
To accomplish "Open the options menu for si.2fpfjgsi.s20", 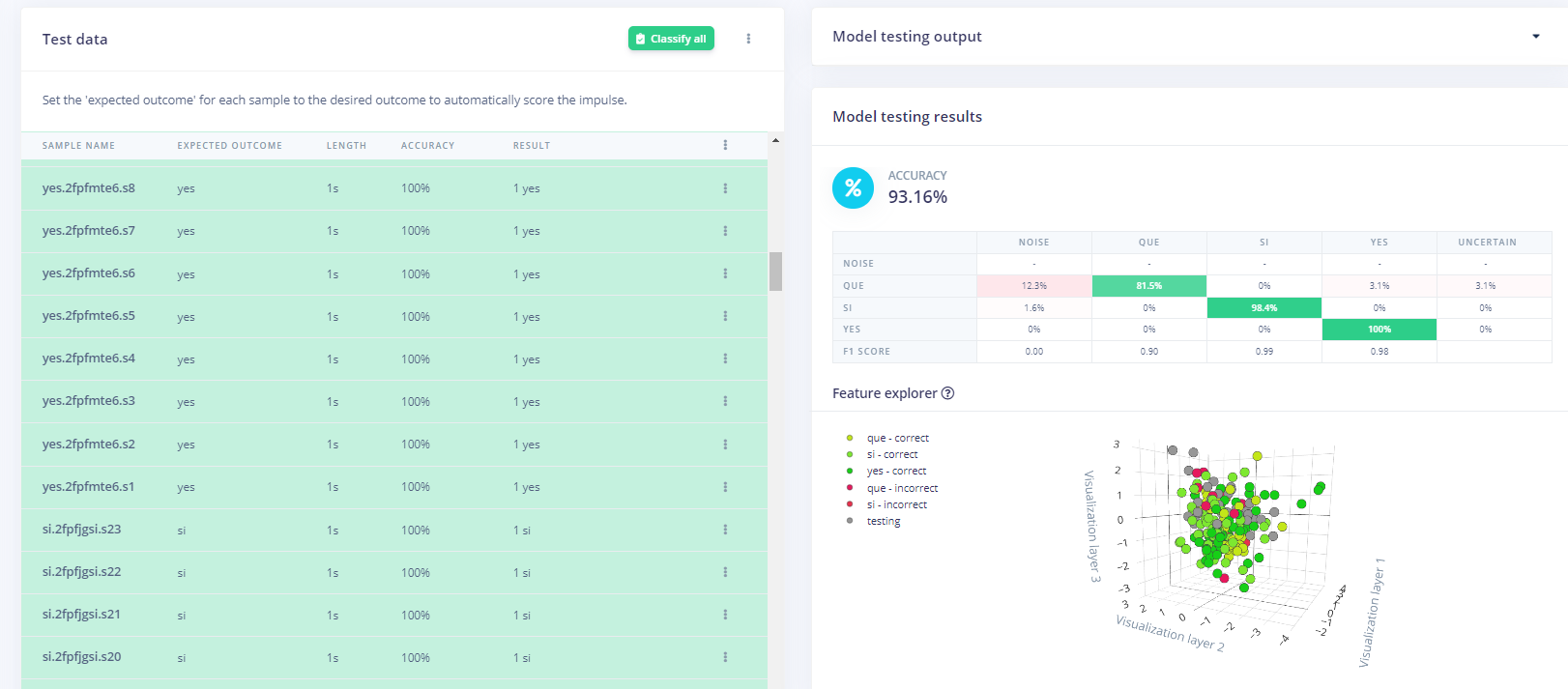I will coord(725,657).
